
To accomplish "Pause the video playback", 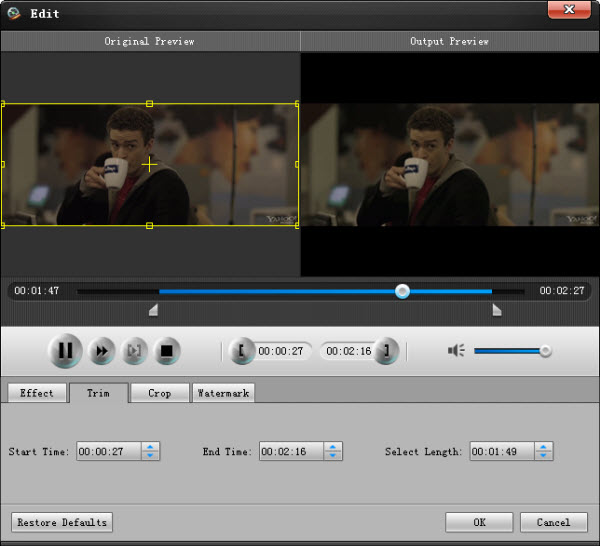I will click(x=65, y=351).
